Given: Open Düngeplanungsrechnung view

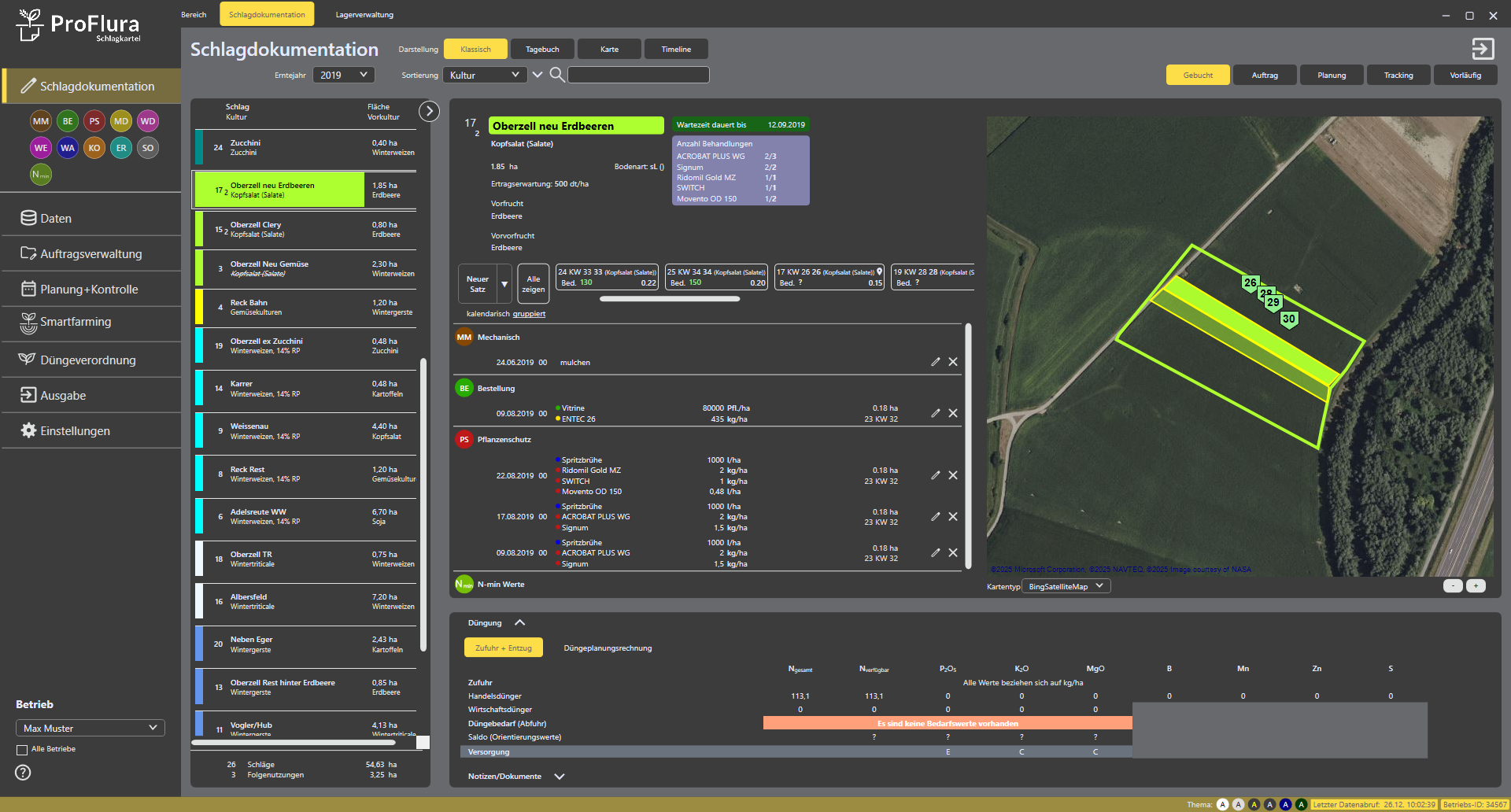Looking at the screenshot, I should pyautogui.click(x=608, y=648).
